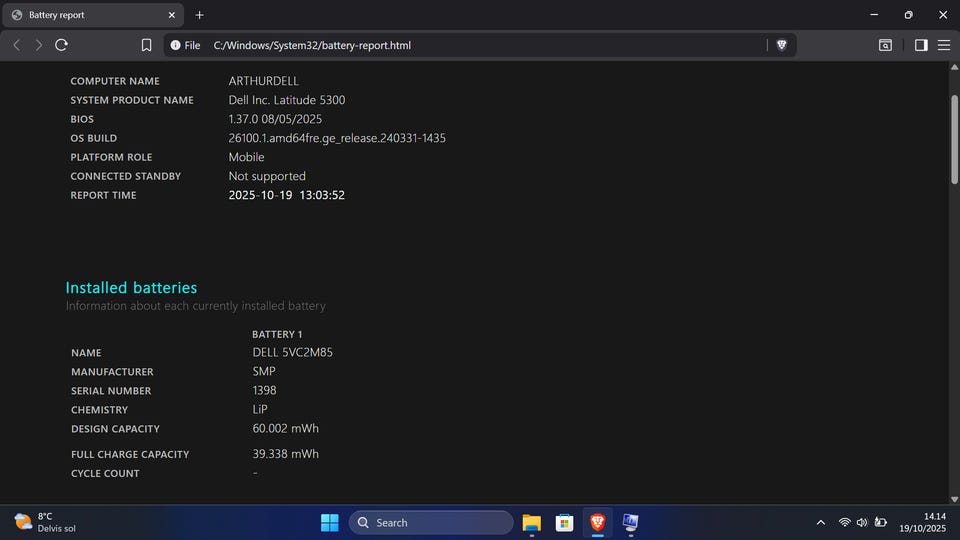Click the vertical scrollbar thumb

(x=954, y=139)
